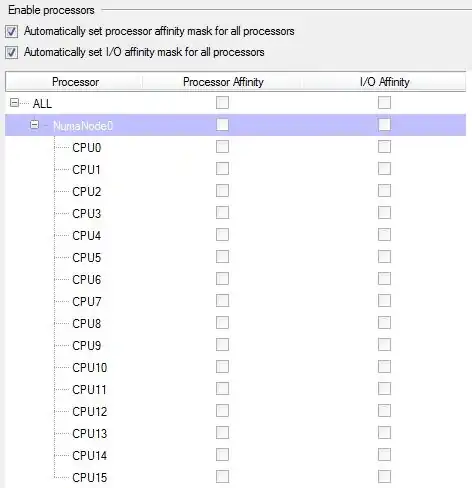Select the CPU5 tree item
472x488 pixels.
point(87,258)
